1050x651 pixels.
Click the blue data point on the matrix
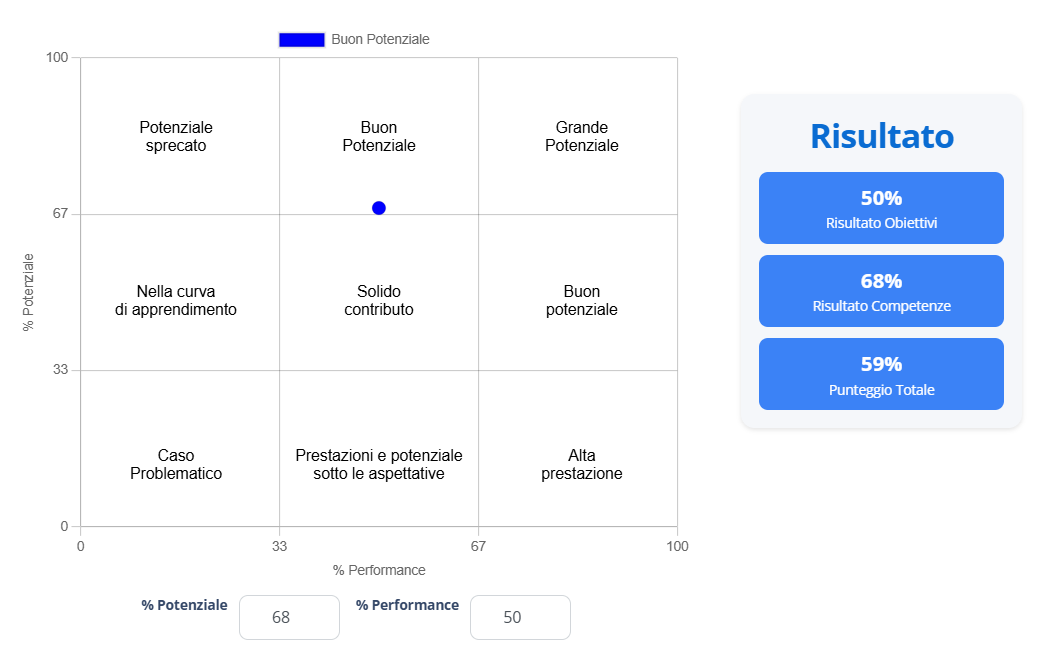pyautogui.click(x=378, y=207)
